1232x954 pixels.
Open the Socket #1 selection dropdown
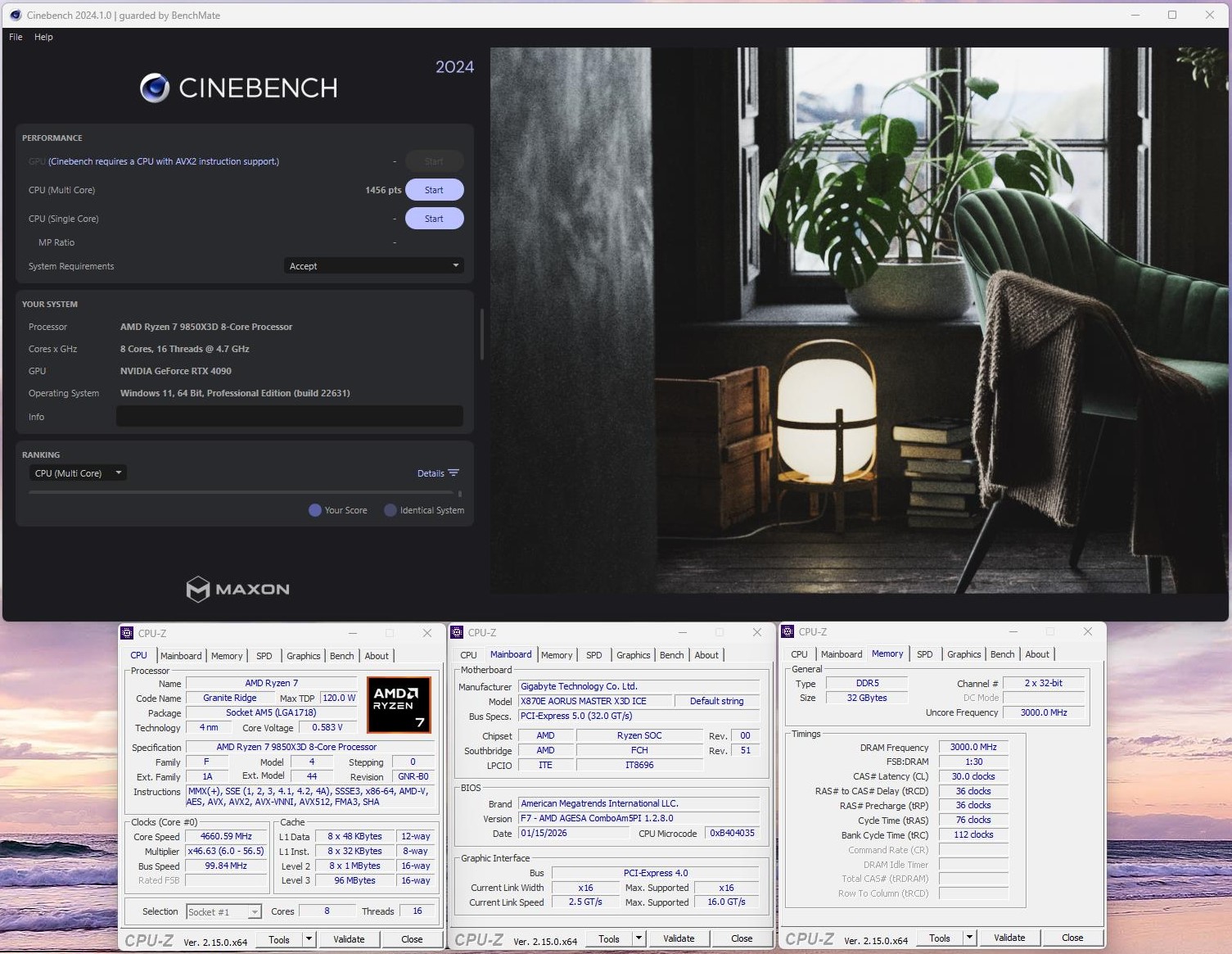pos(223,911)
